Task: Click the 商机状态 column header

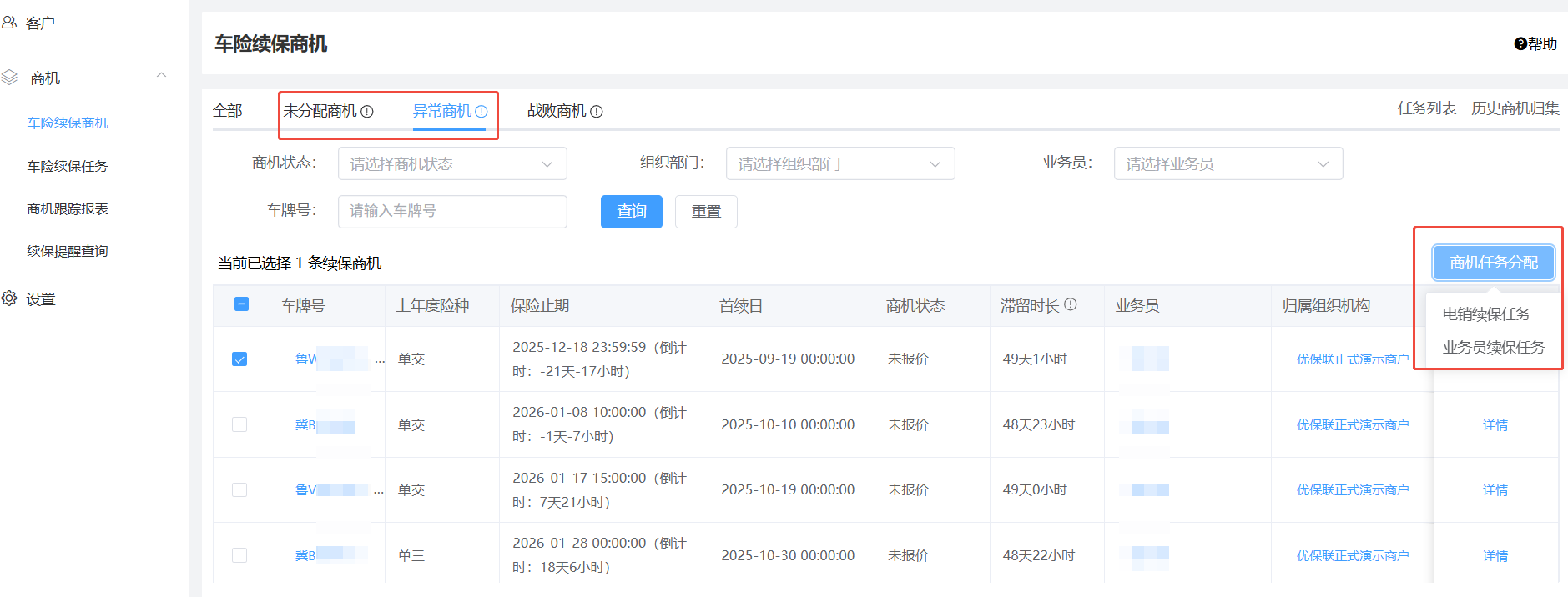Action: 915,306
